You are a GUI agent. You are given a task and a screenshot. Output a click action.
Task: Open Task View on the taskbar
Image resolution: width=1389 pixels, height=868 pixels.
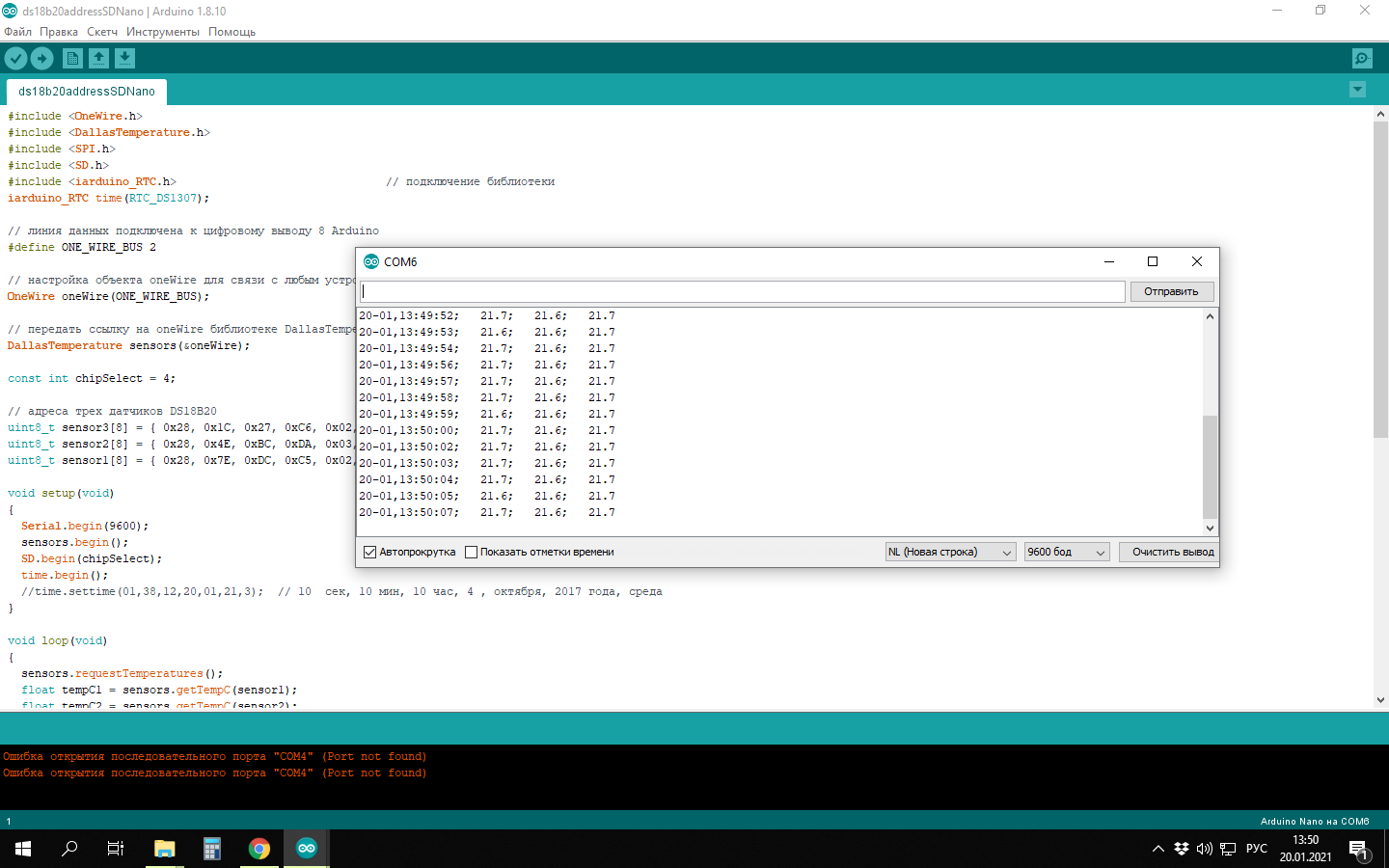pos(116,849)
